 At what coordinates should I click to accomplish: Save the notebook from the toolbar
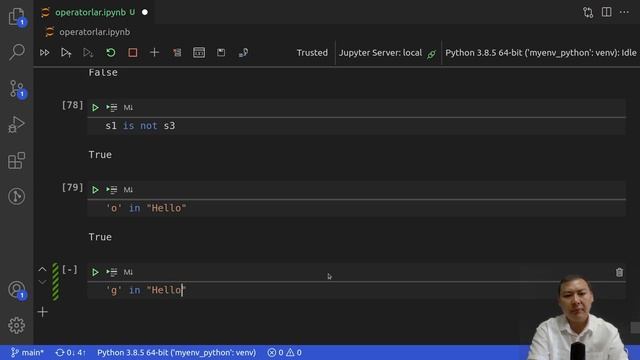pyautogui.click(x=221, y=53)
